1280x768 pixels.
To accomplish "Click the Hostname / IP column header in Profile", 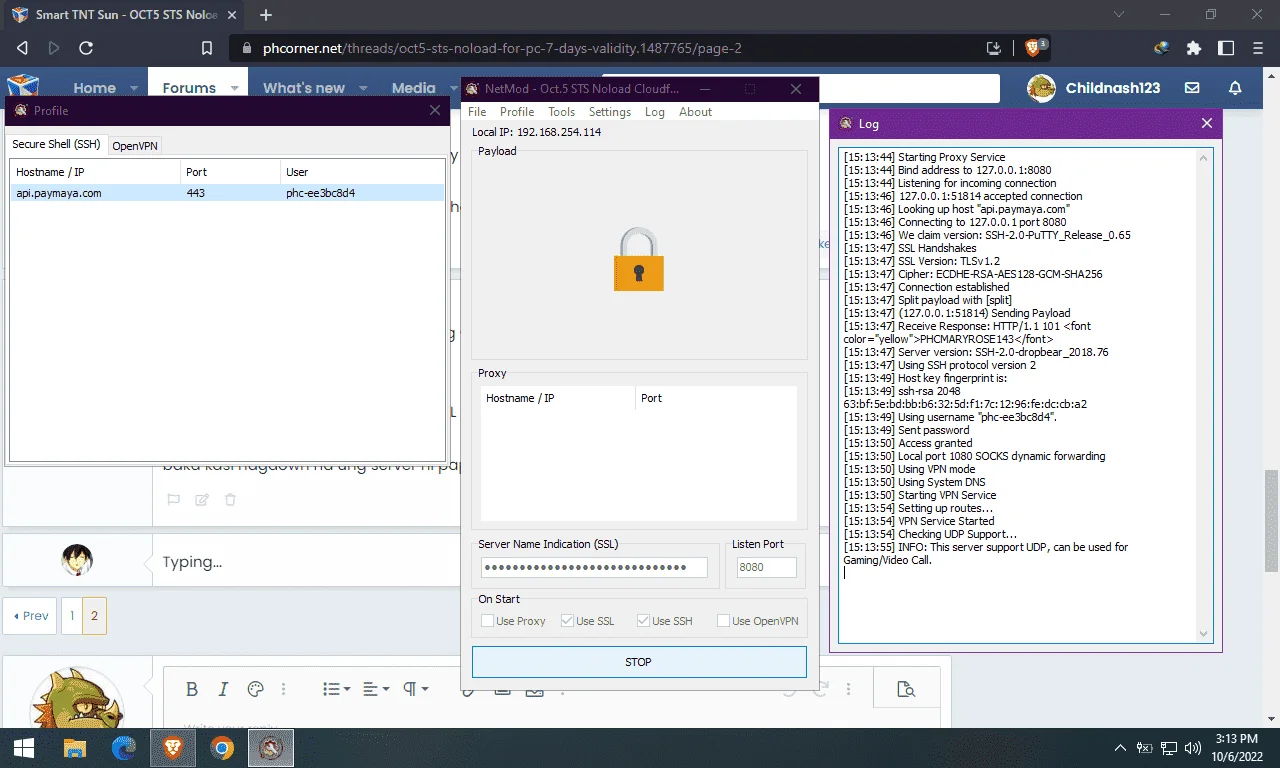I will tap(96, 172).
